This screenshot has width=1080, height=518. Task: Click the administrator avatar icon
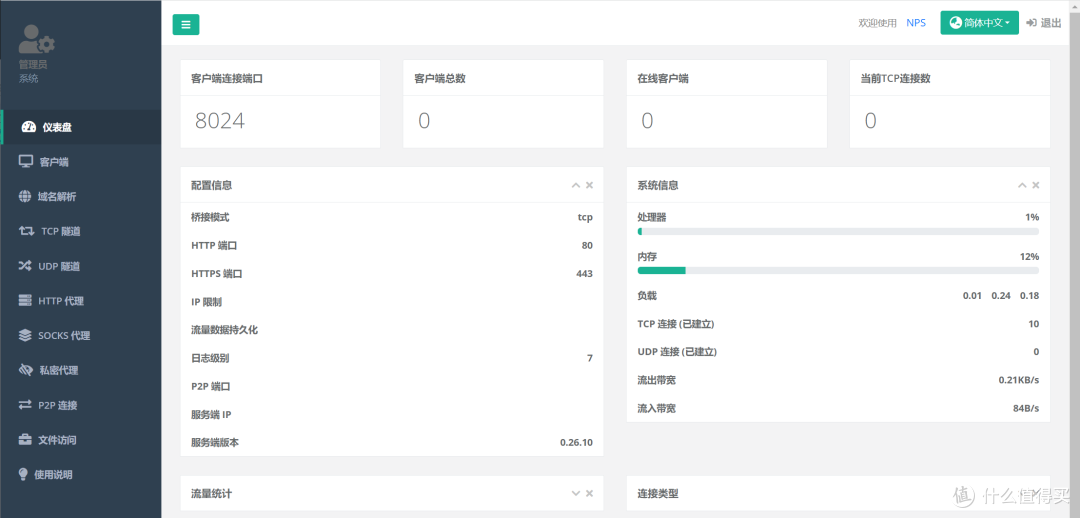(x=37, y=39)
